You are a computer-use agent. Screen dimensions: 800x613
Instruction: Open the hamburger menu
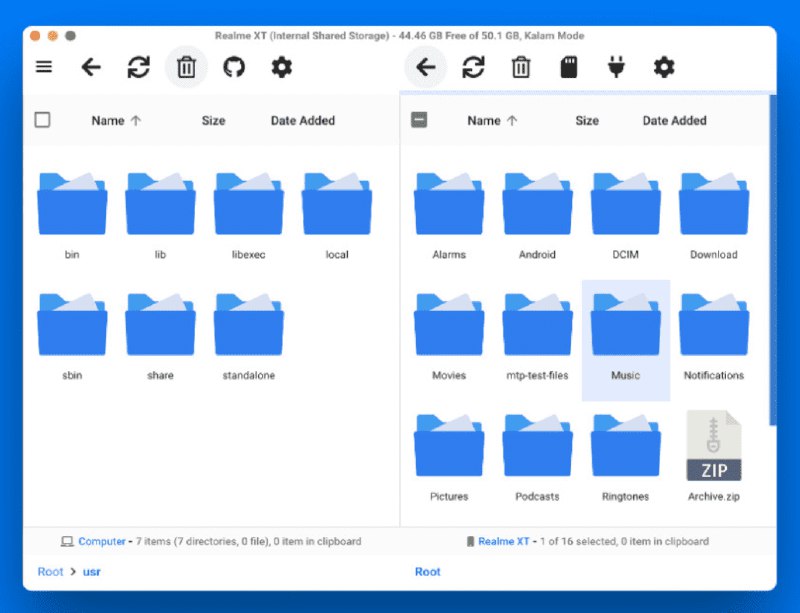point(42,67)
